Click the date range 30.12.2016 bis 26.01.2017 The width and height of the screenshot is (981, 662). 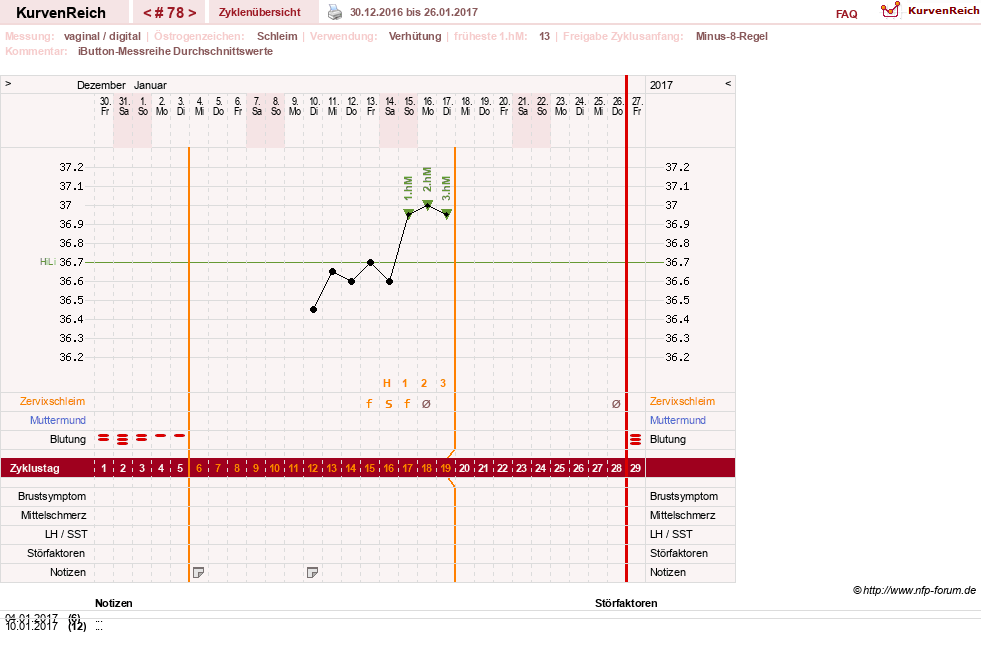click(x=414, y=13)
